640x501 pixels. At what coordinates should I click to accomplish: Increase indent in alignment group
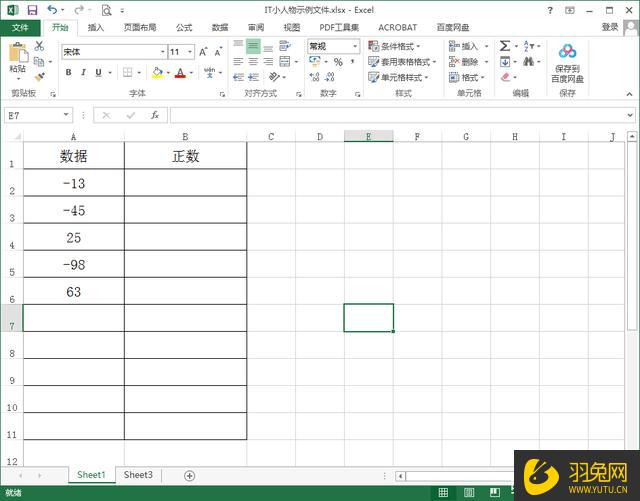click(x=253, y=77)
